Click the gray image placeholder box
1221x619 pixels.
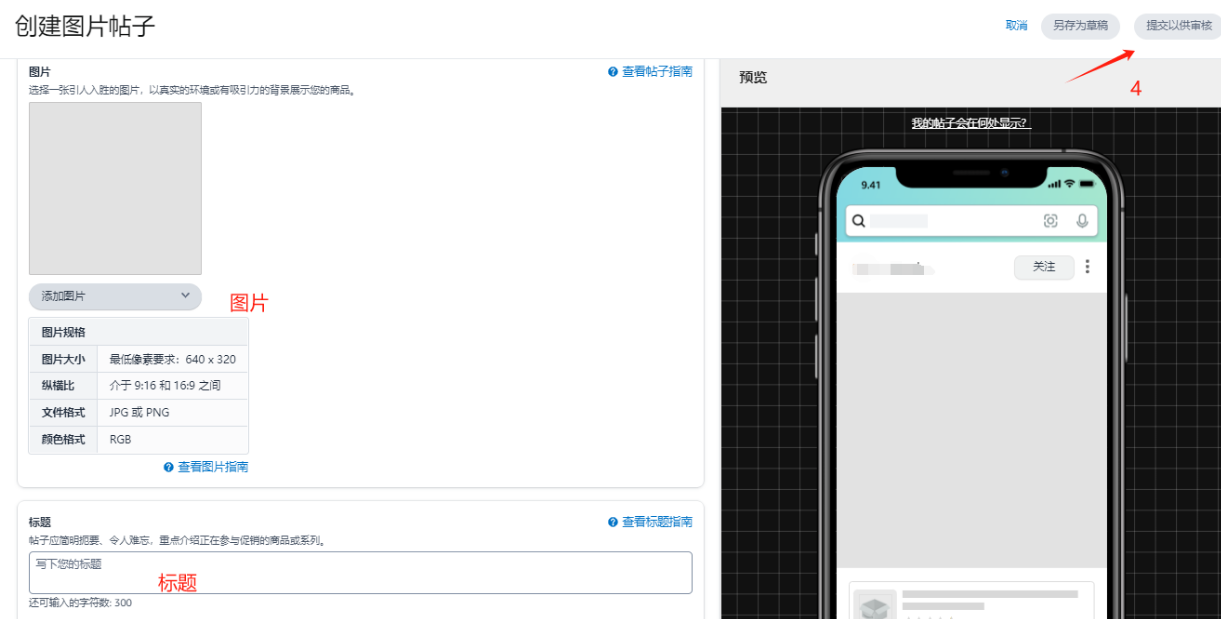coord(115,188)
